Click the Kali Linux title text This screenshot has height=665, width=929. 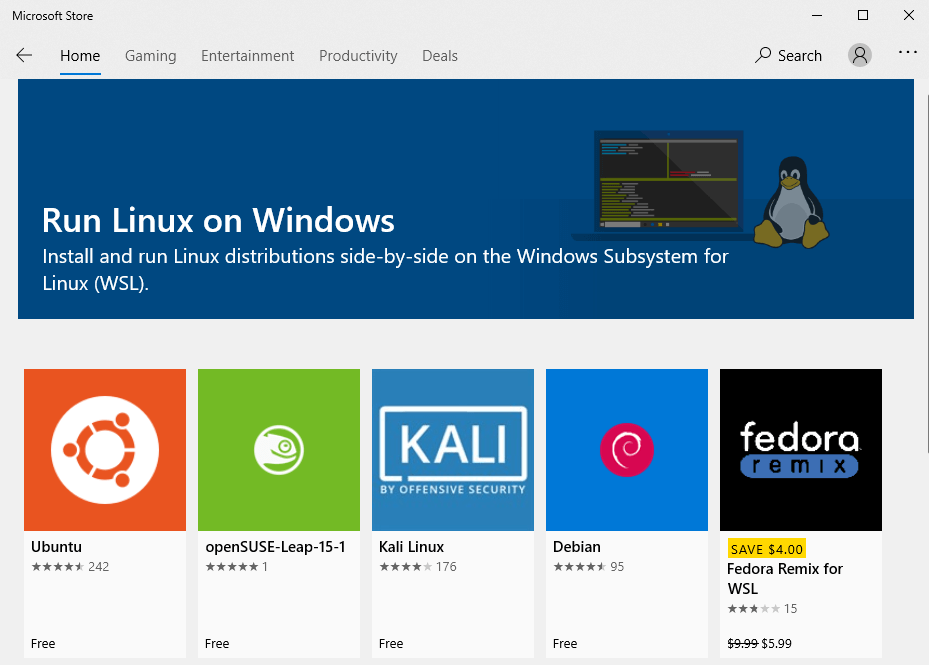tap(411, 547)
